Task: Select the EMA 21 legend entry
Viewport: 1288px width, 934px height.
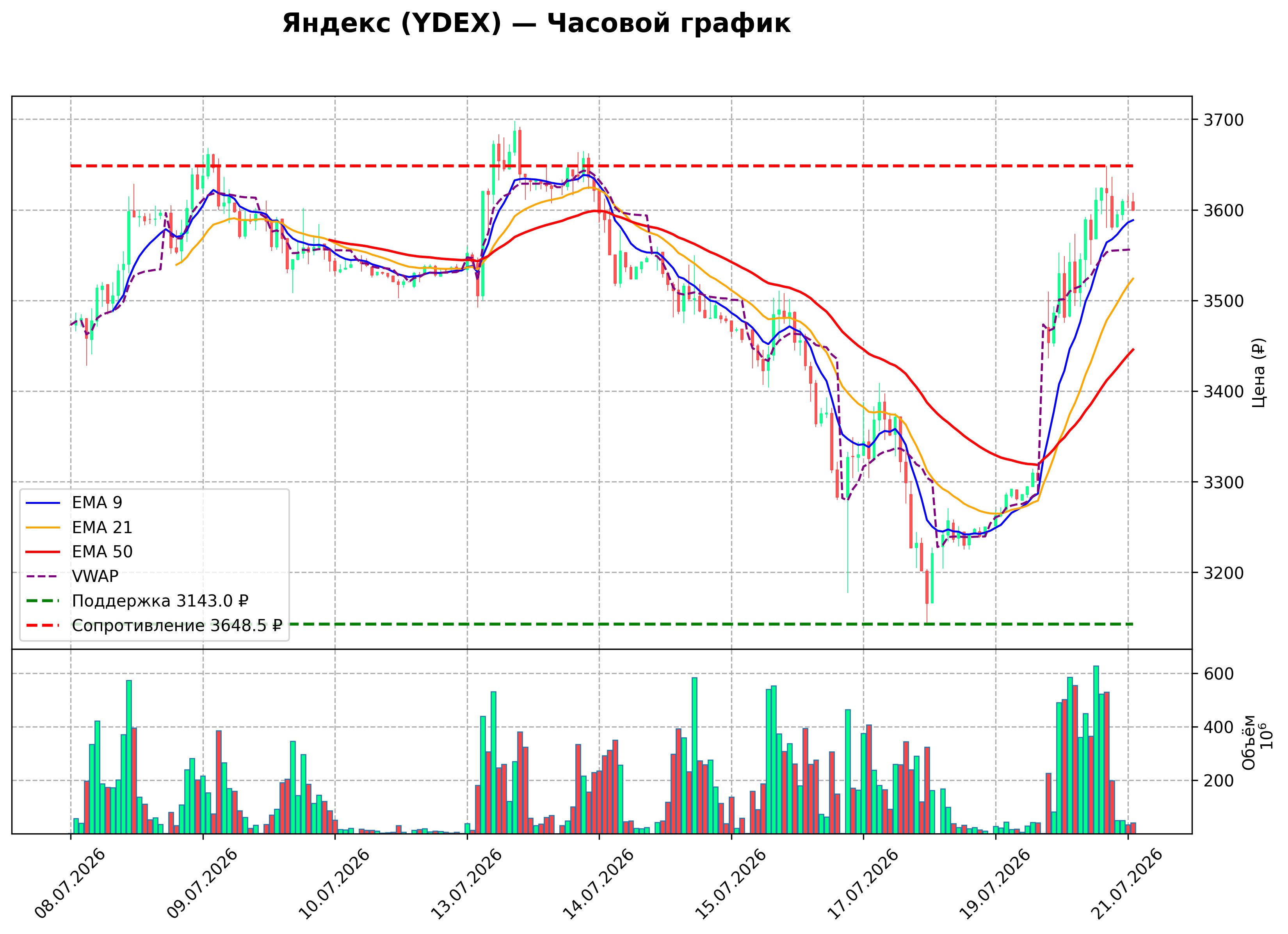Action: click(80, 527)
